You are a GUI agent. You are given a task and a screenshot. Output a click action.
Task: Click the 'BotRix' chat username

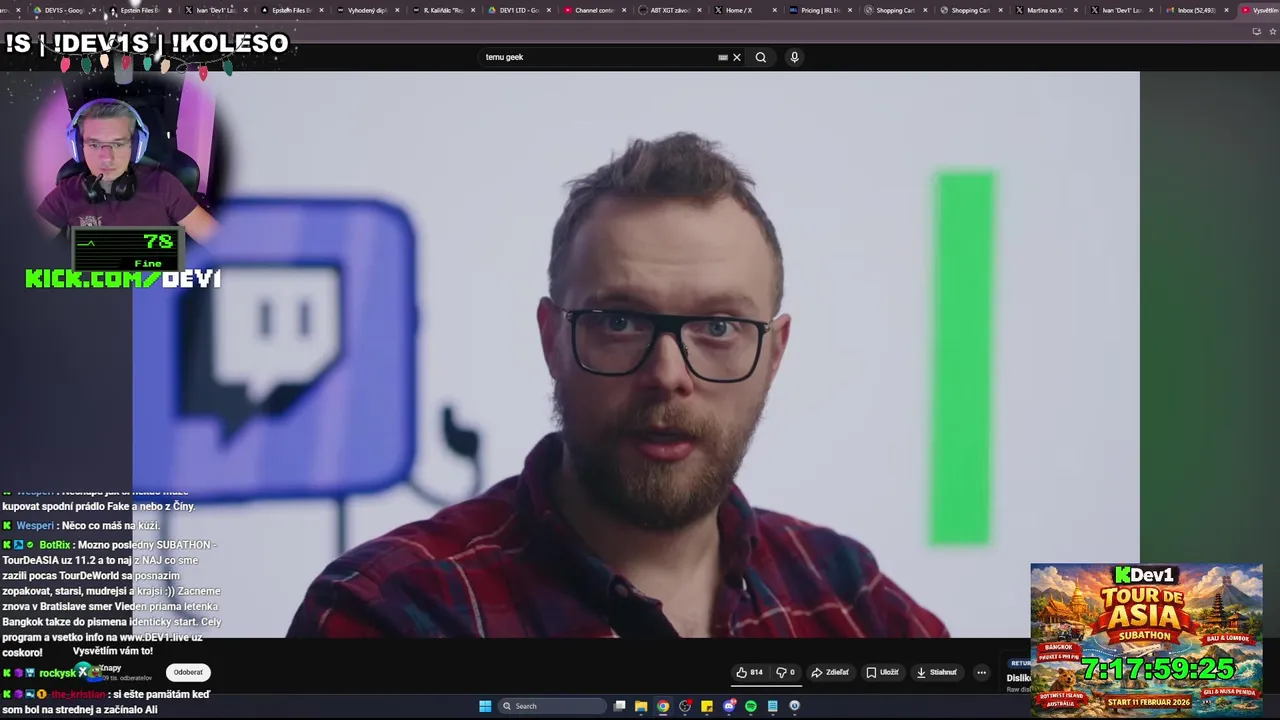pyautogui.click(x=55, y=545)
